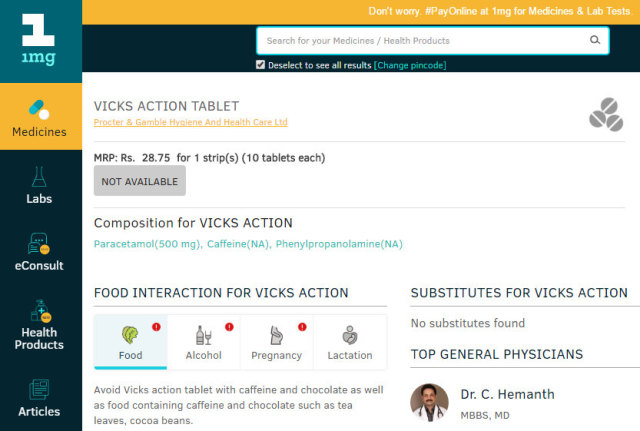This screenshot has height=431, width=640.
Task: Uncheck the 'Deselect to see all results' checkbox
Action: pos(260,65)
